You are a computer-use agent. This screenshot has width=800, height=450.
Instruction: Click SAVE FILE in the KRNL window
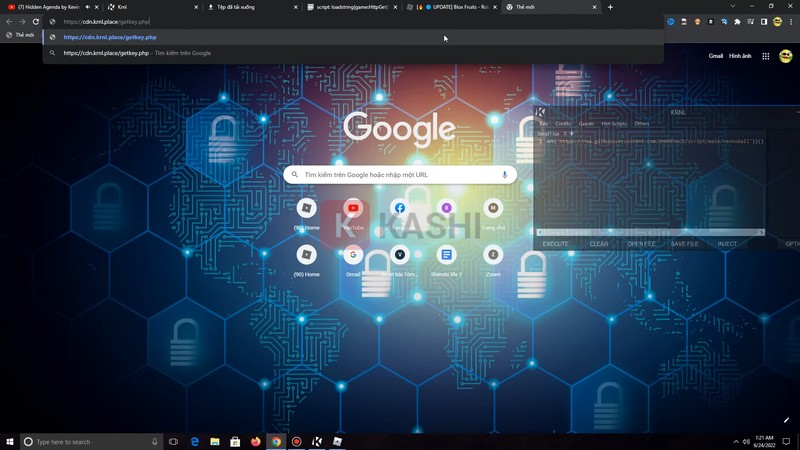[x=685, y=244]
